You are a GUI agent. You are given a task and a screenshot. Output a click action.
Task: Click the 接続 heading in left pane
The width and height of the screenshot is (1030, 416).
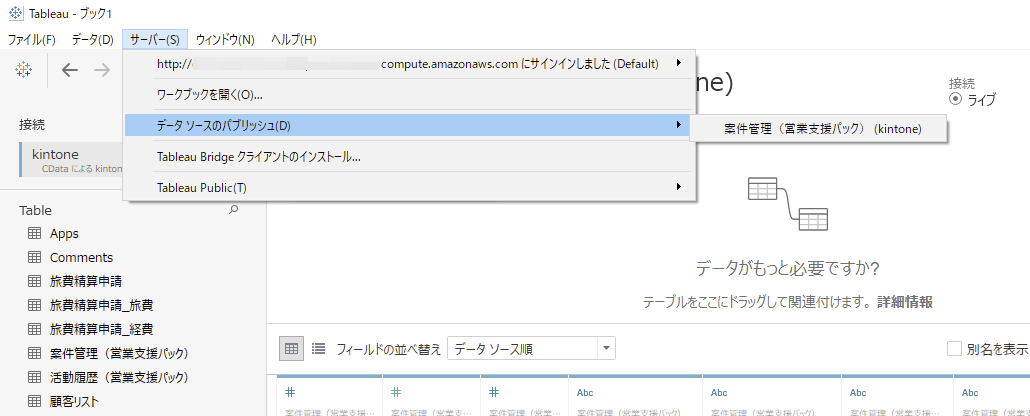point(32,124)
